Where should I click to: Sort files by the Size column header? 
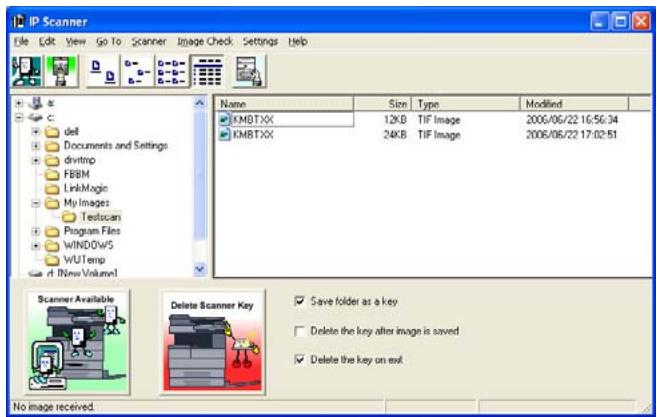pos(383,104)
